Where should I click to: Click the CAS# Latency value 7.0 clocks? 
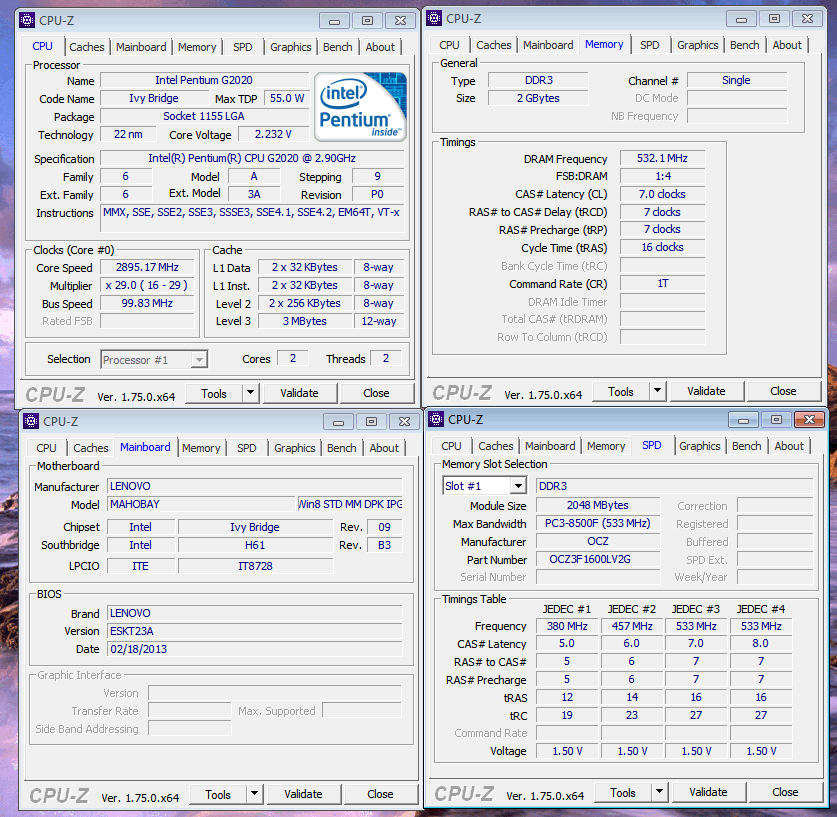coord(662,194)
